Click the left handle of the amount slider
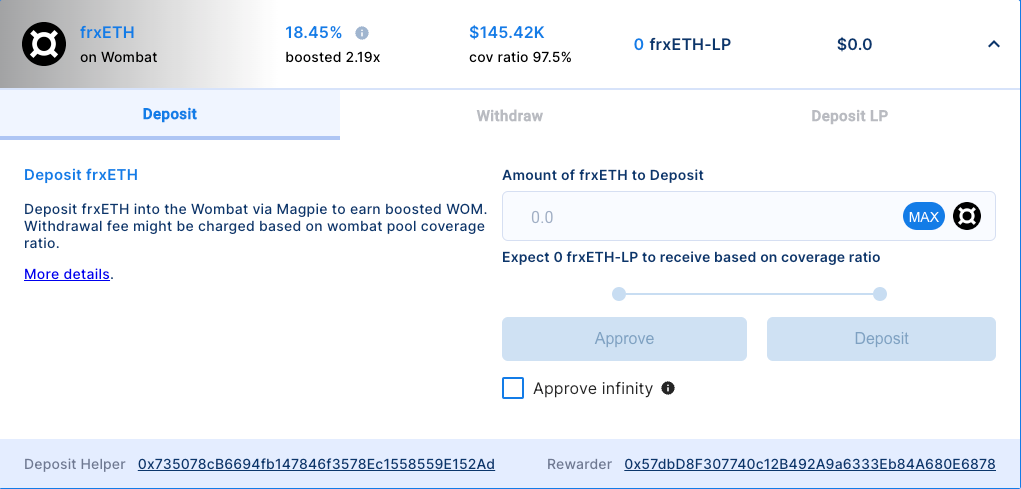The height and width of the screenshot is (489, 1021). [x=619, y=294]
